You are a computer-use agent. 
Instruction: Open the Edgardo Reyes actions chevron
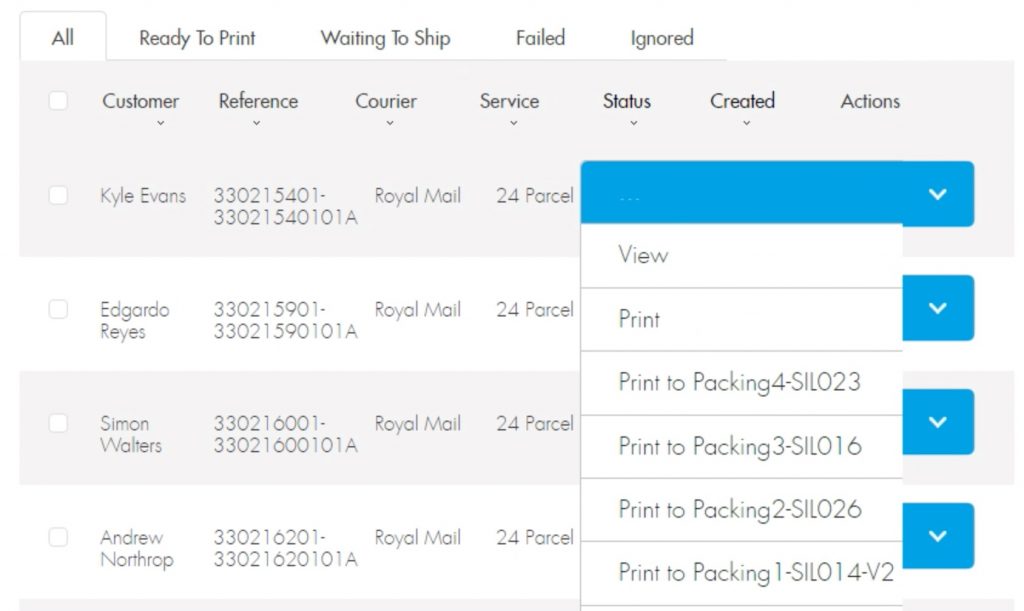coord(936,309)
